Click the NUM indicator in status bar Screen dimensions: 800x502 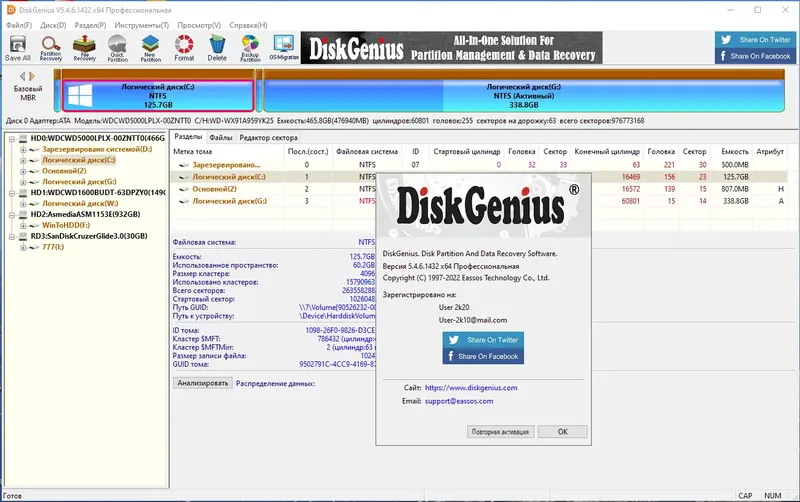(x=772, y=495)
